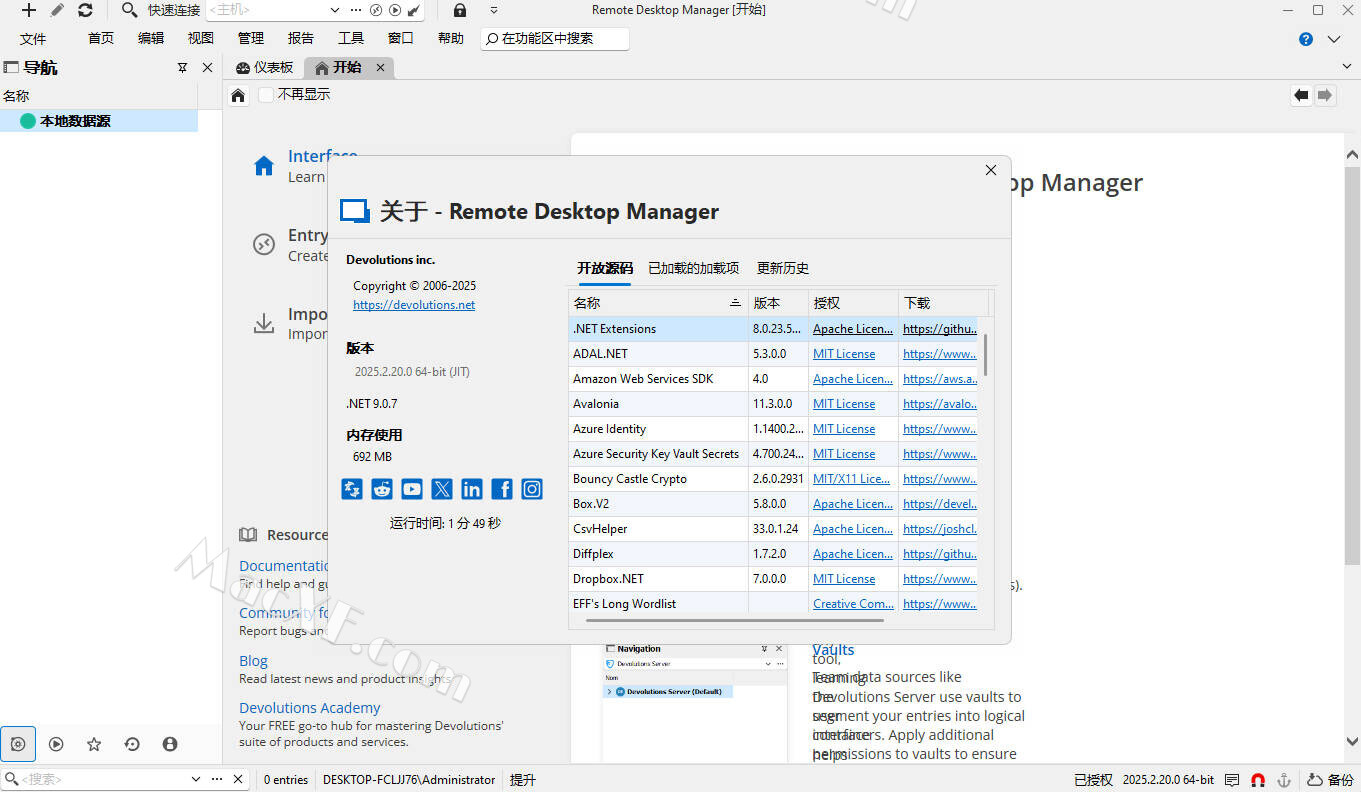1361x792 pixels.
Task: Close the 导航 navigation panel
Action: tap(207, 67)
